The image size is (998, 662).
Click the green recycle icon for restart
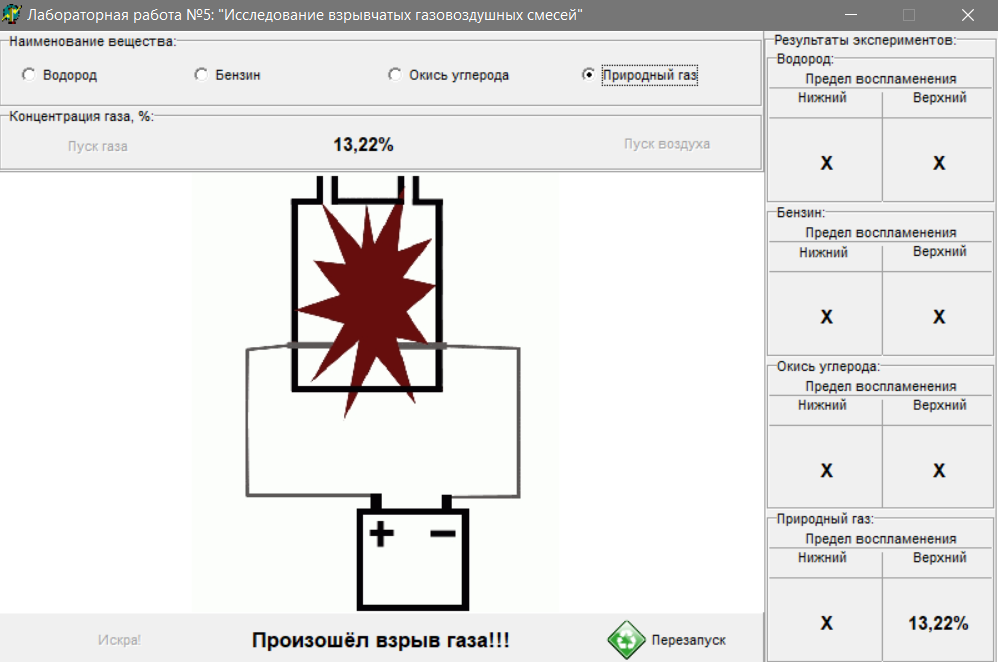626,640
